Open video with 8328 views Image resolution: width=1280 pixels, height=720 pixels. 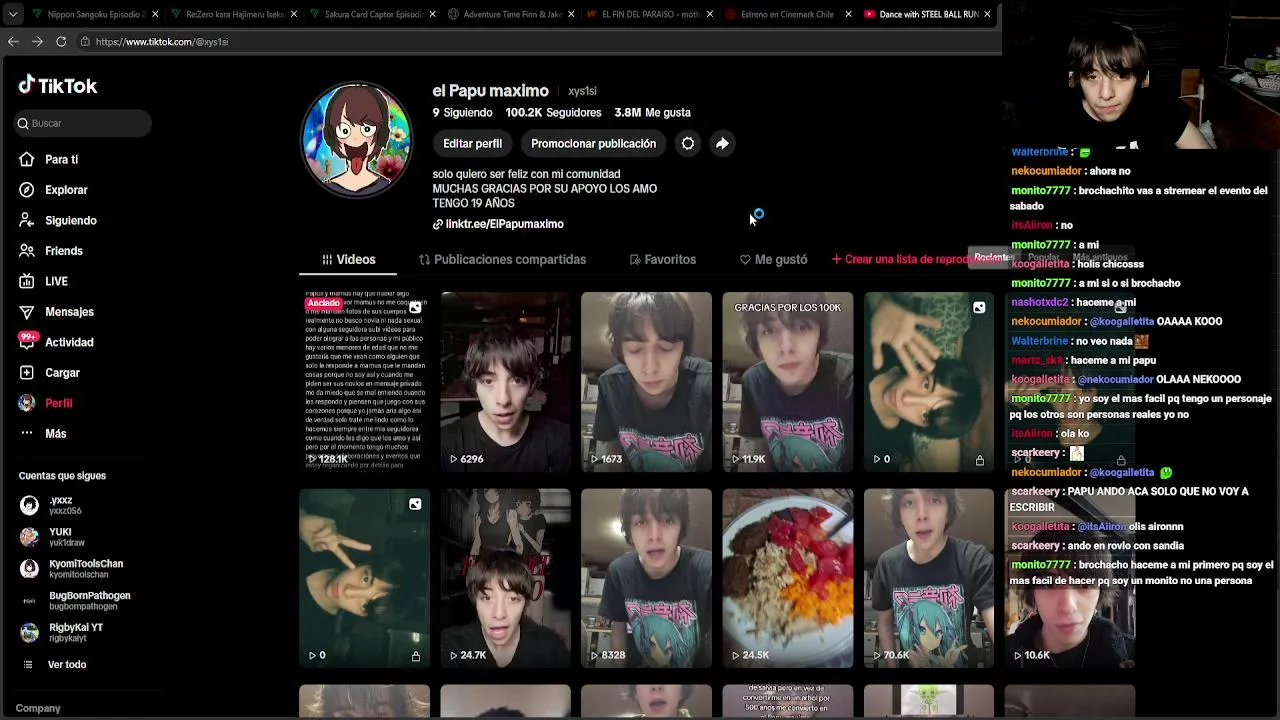[646, 578]
